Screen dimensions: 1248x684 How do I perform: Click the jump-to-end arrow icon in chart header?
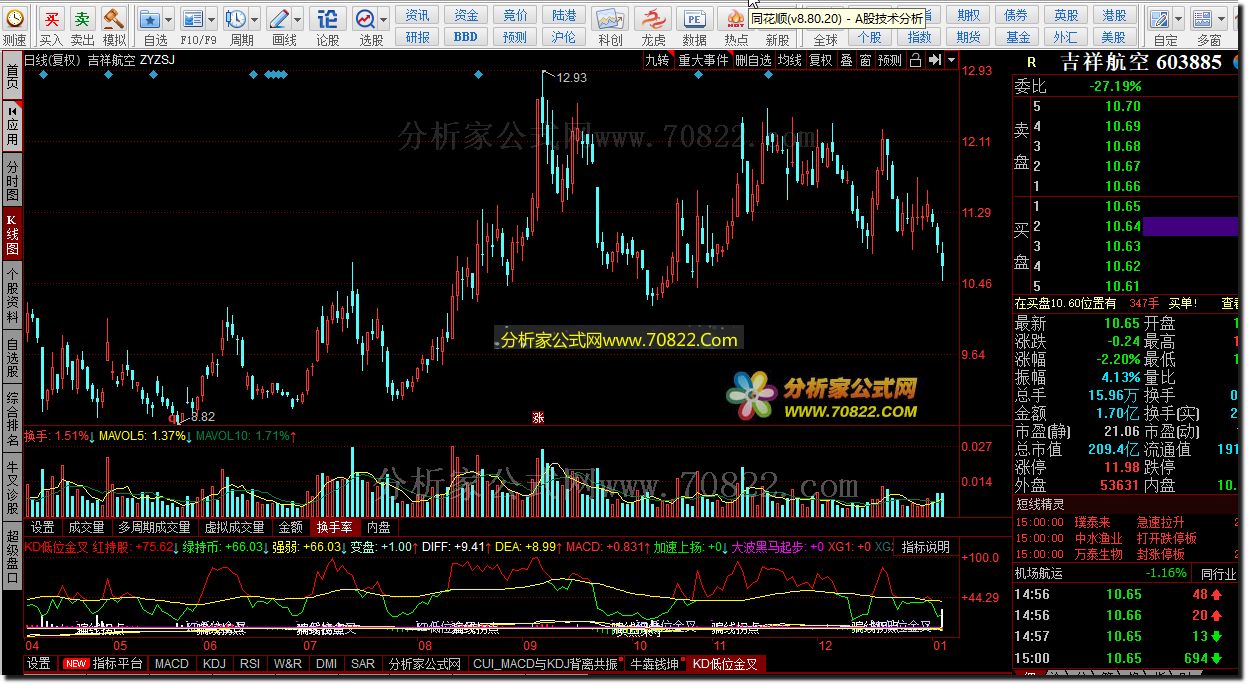(933, 60)
